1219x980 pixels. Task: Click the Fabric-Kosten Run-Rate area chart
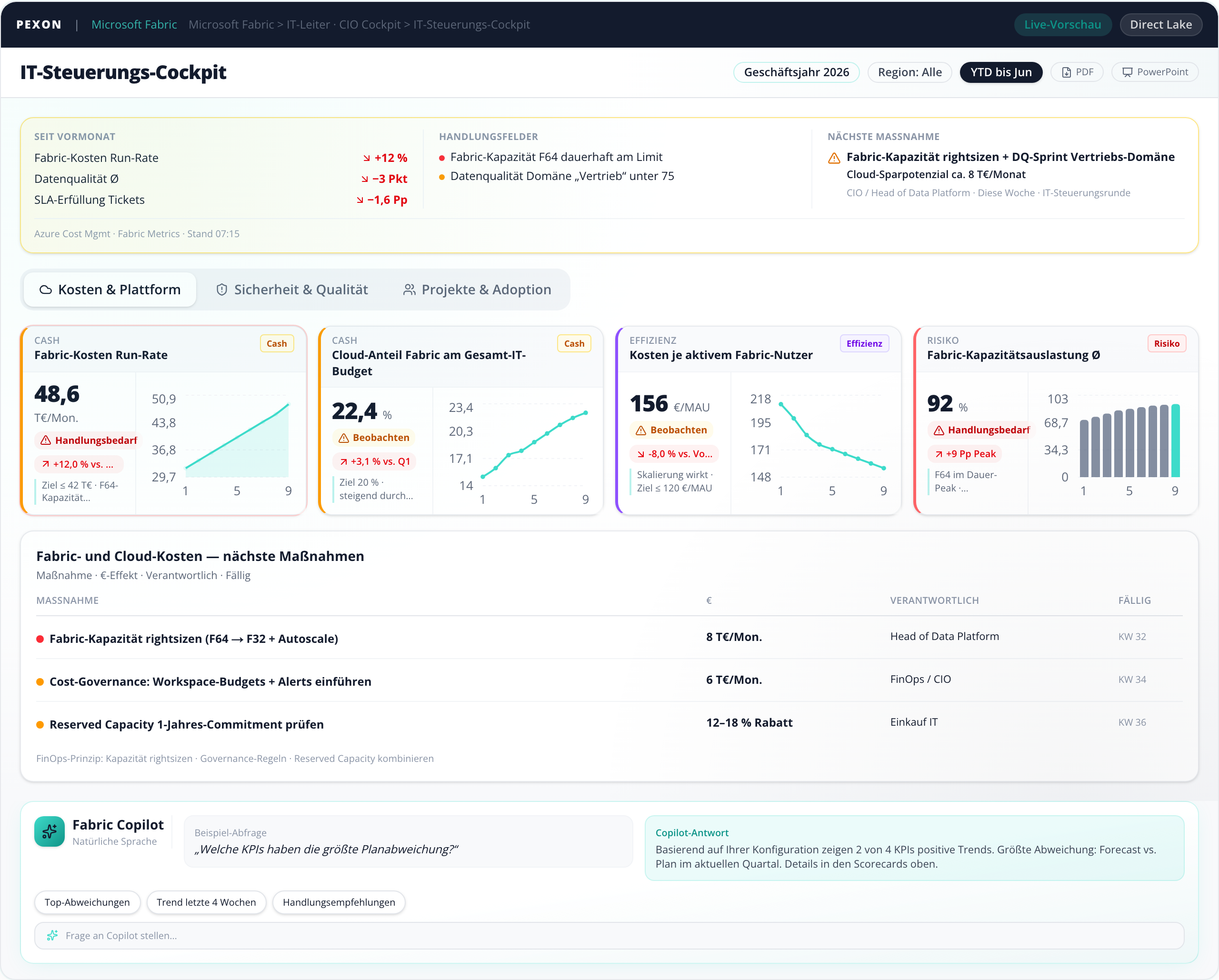(x=221, y=443)
